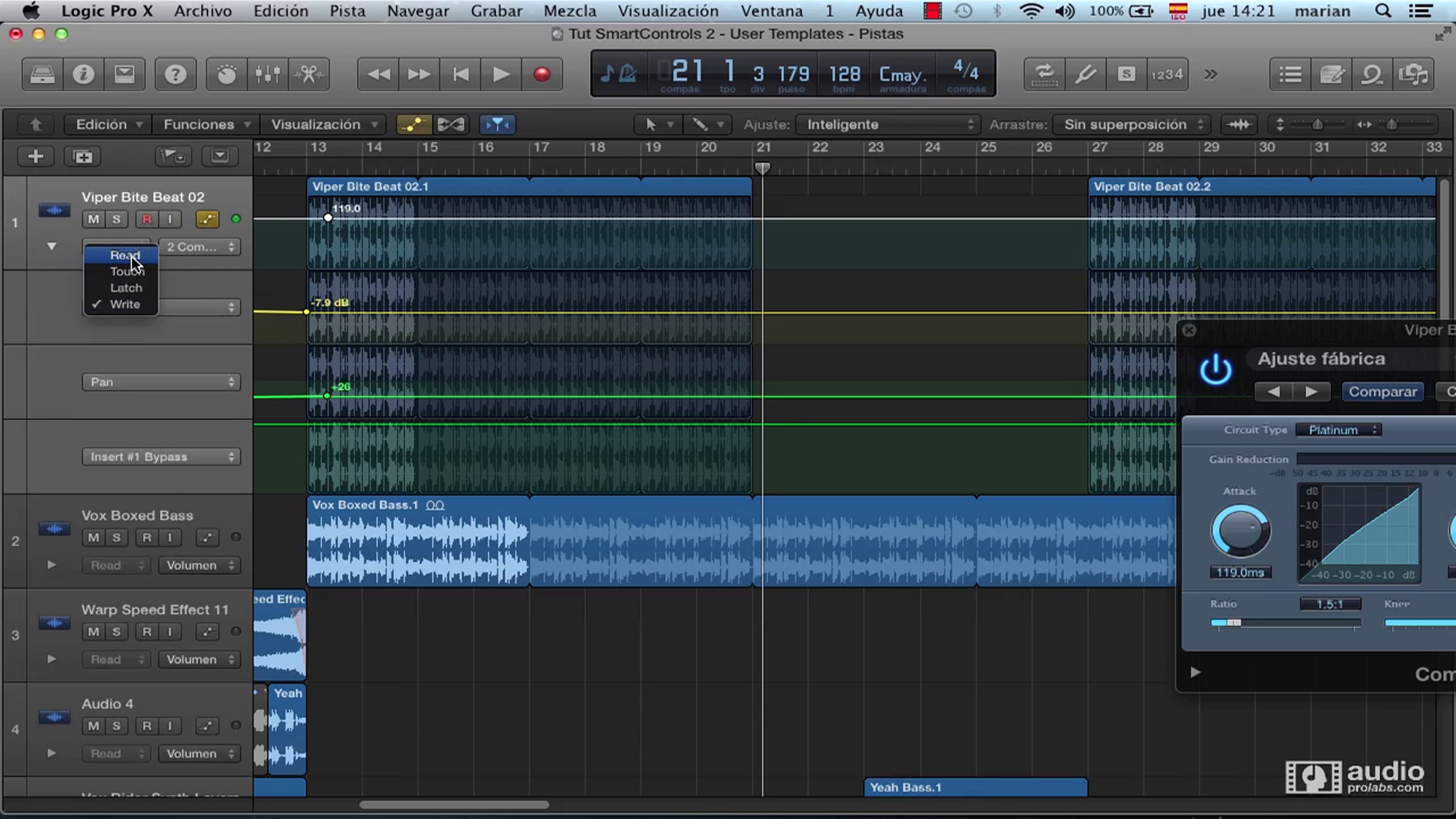Toggle Cycle mode in the control bar
Screen dimensions: 1456x819
(1045, 74)
